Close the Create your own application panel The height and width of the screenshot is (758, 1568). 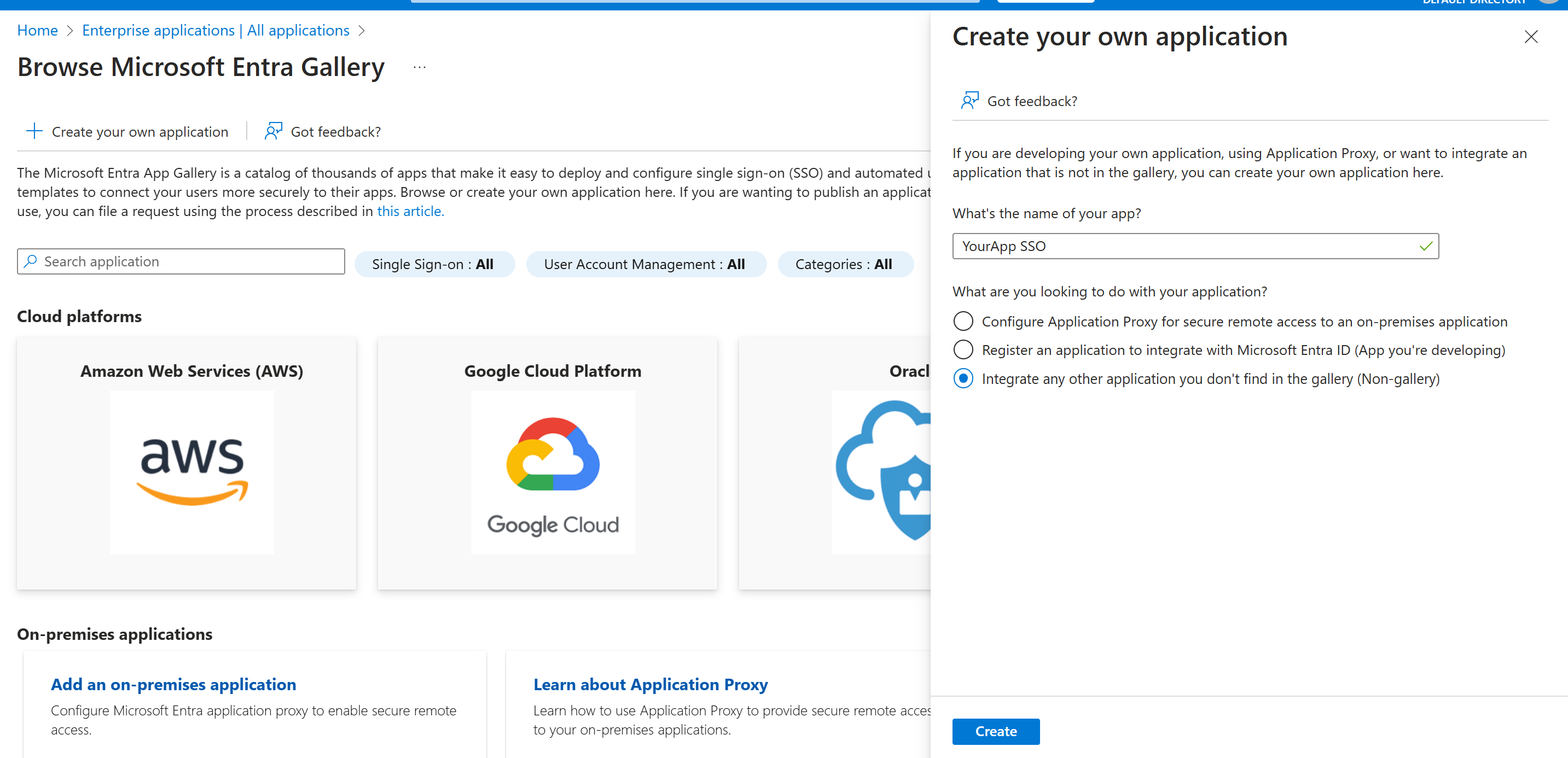[x=1531, y=37]
